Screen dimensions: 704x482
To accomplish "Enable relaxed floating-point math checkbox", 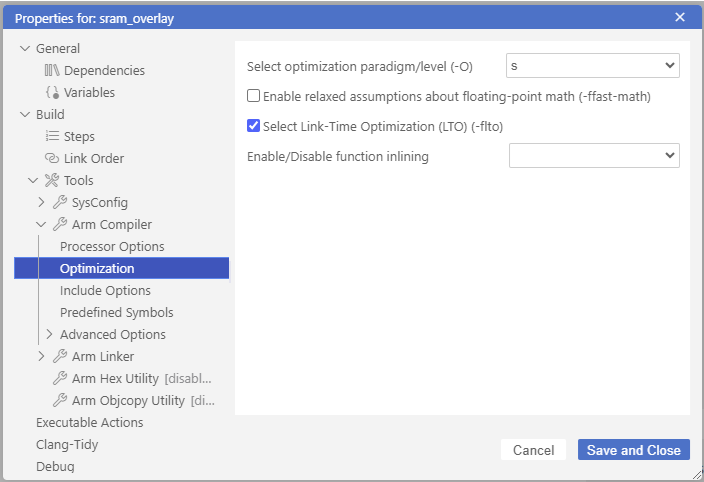I will tap(254, 96).
